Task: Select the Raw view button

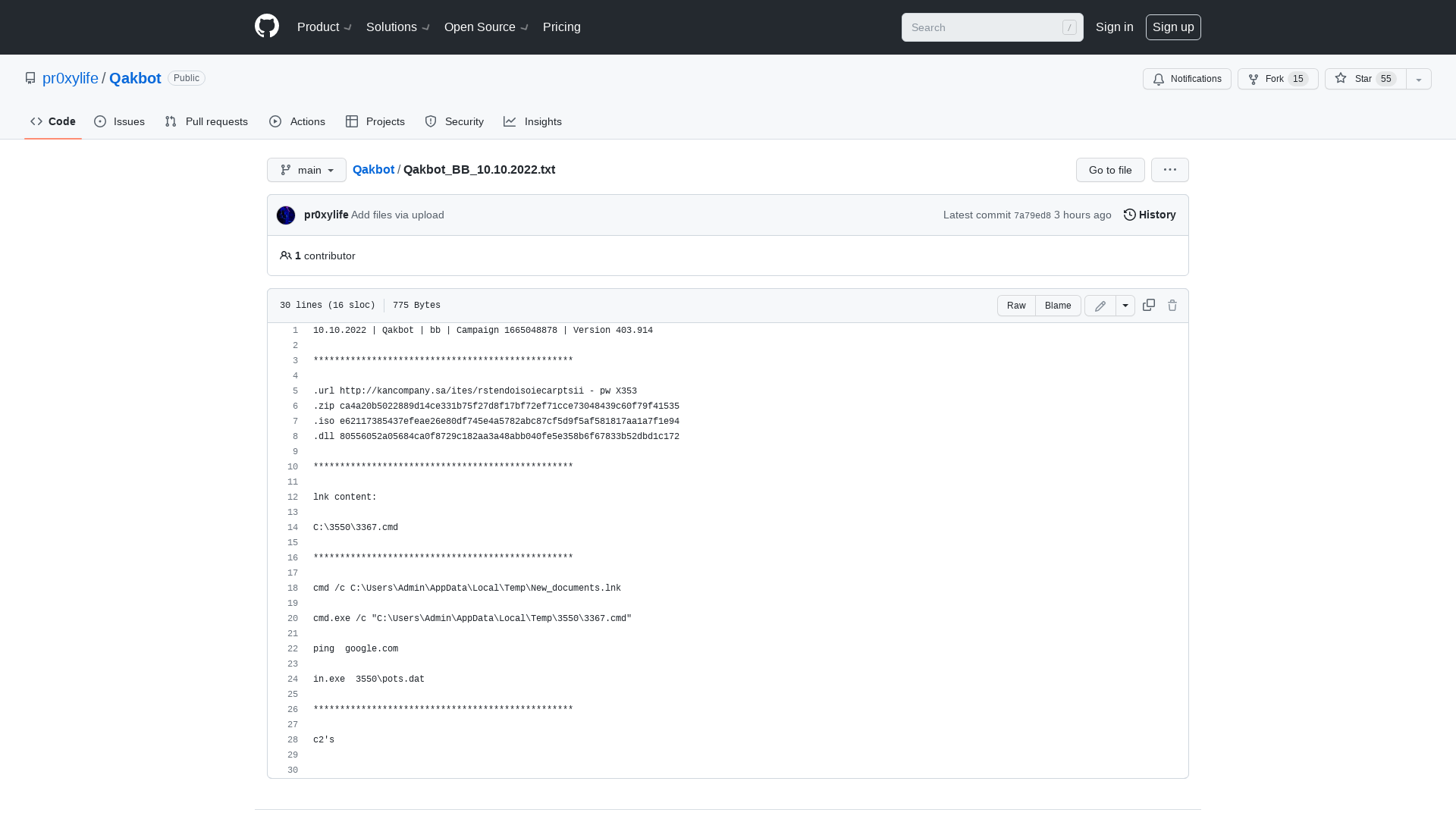Action: pyautogui.click(x=1016, y=306)
